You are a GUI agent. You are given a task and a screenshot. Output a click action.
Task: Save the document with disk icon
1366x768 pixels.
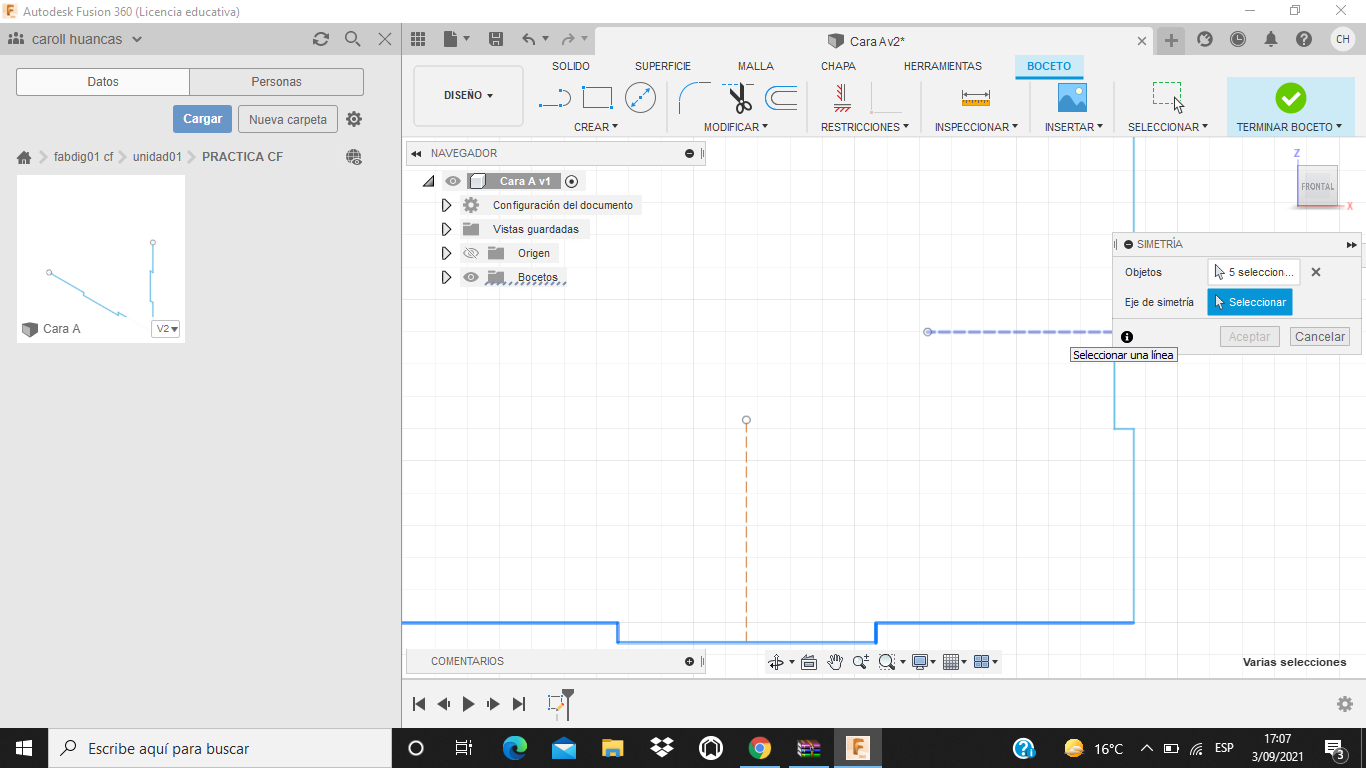click(495, 39)
